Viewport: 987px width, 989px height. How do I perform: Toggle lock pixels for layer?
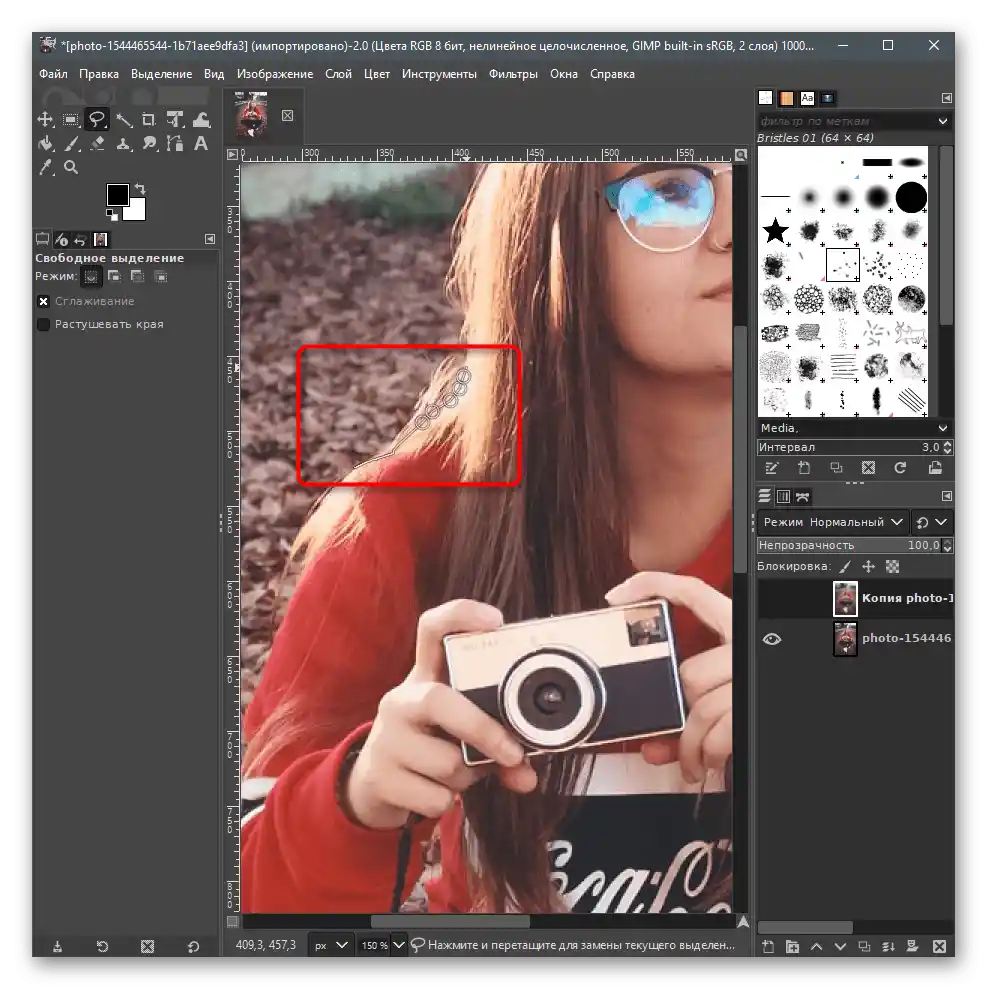845,566
